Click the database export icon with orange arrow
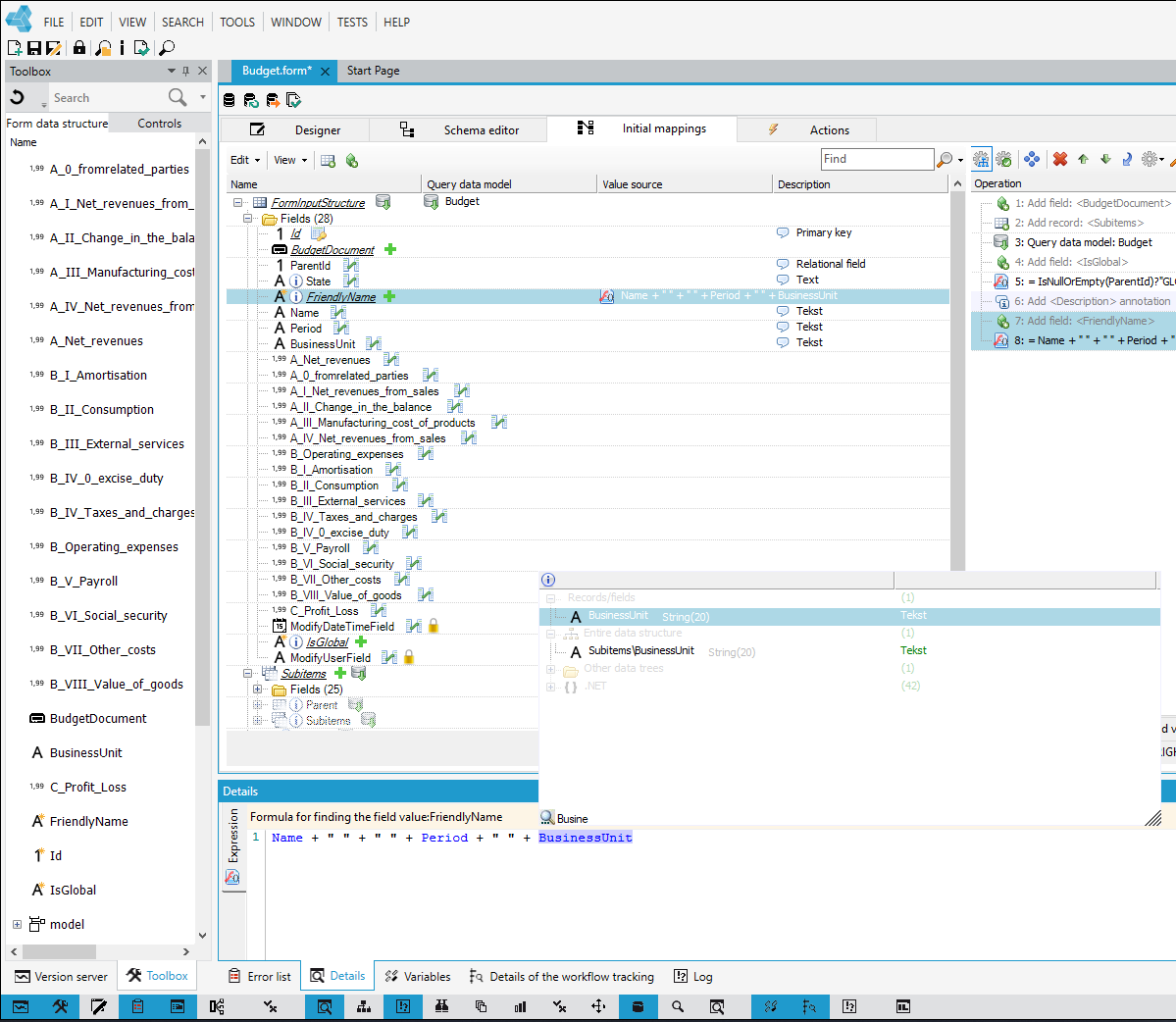Image resolution: width=1176 pixels, height=1022 pixels. [x=273, y=100]
